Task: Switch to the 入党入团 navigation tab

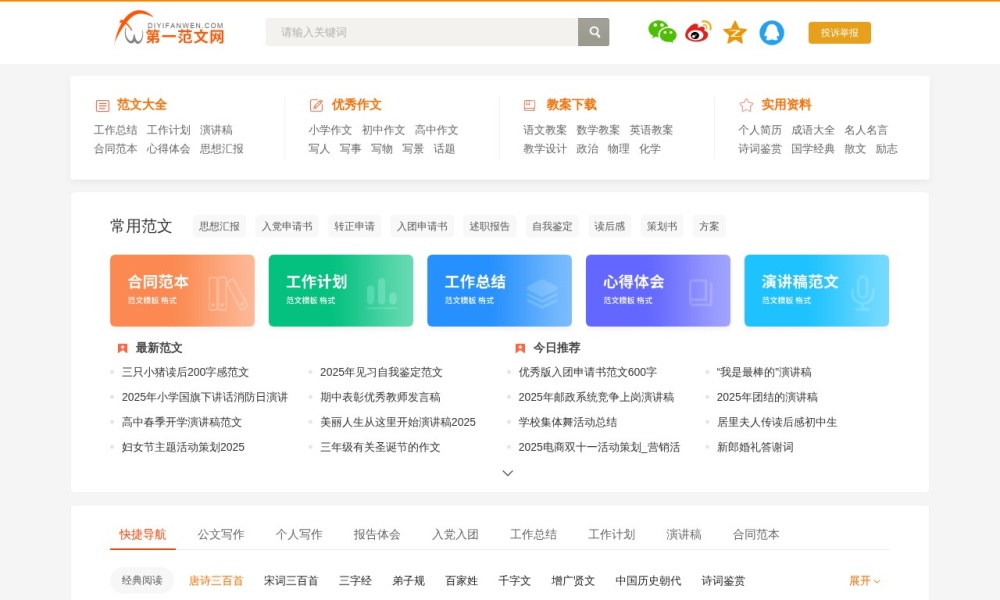Action: point(453,534)
